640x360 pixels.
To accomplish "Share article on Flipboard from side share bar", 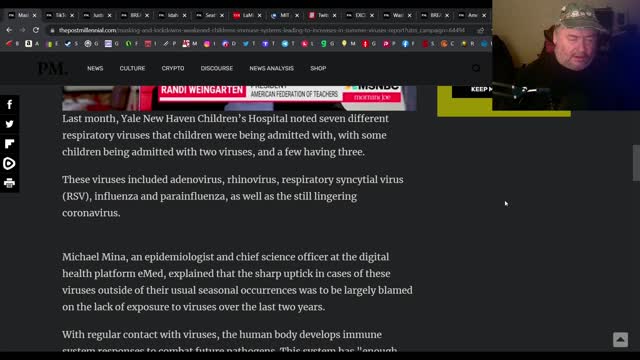I will pyautogui.click(x=9, y=144).
